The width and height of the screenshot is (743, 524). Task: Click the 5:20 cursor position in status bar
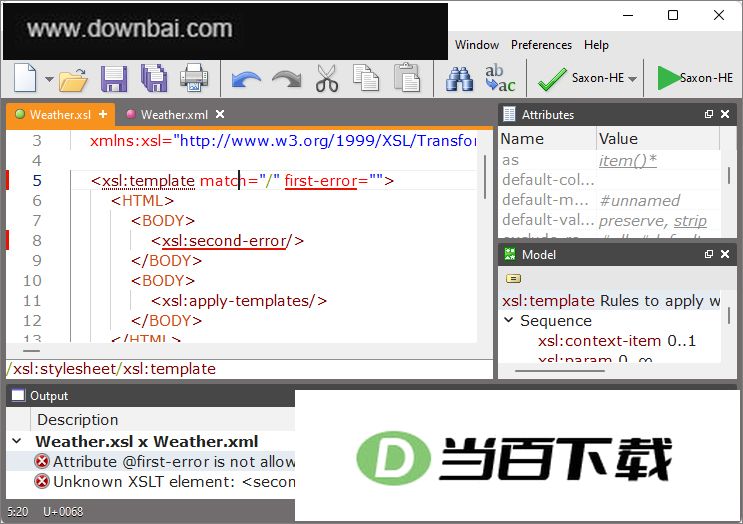18,512
